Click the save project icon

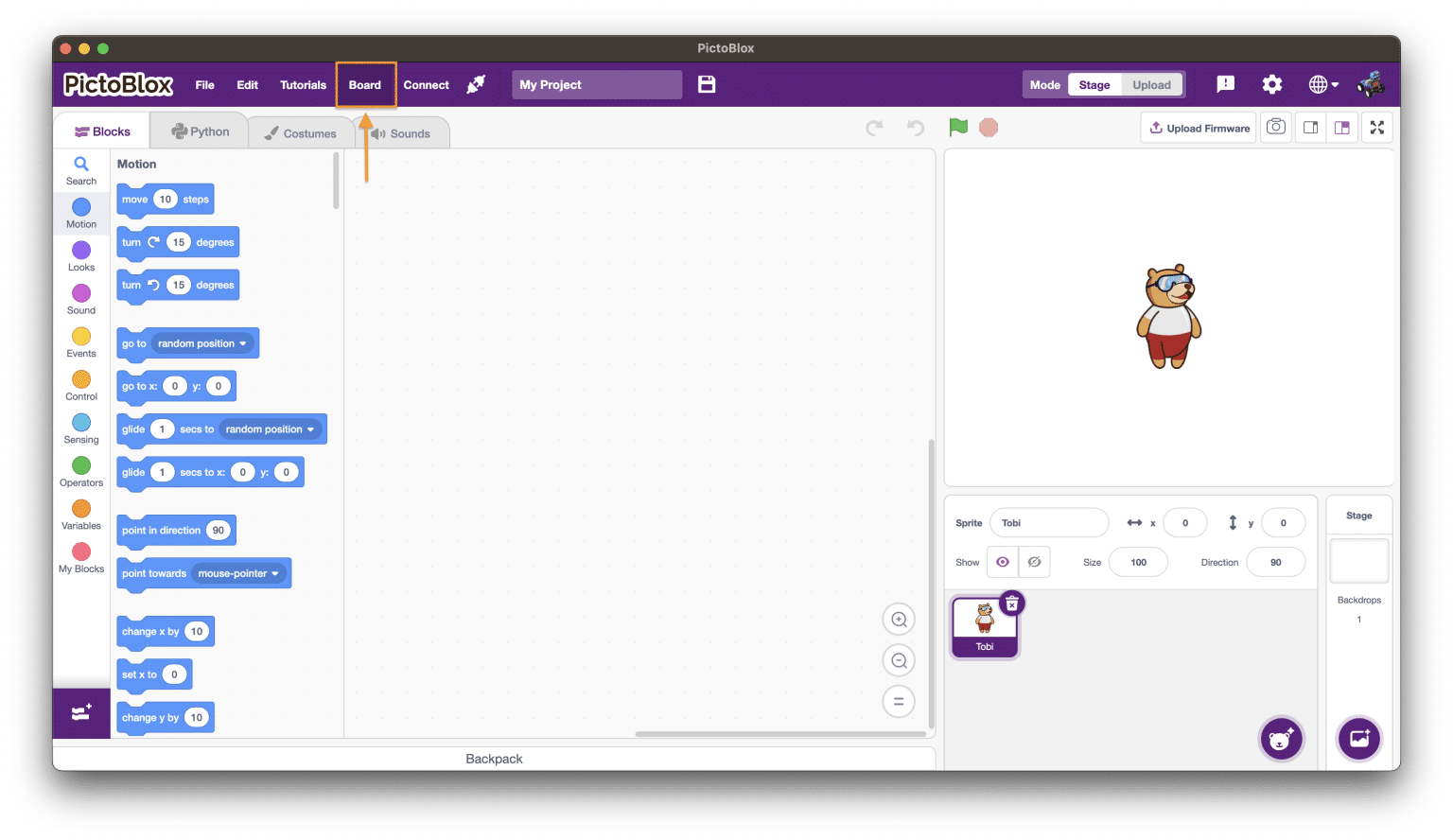point(707,84)
